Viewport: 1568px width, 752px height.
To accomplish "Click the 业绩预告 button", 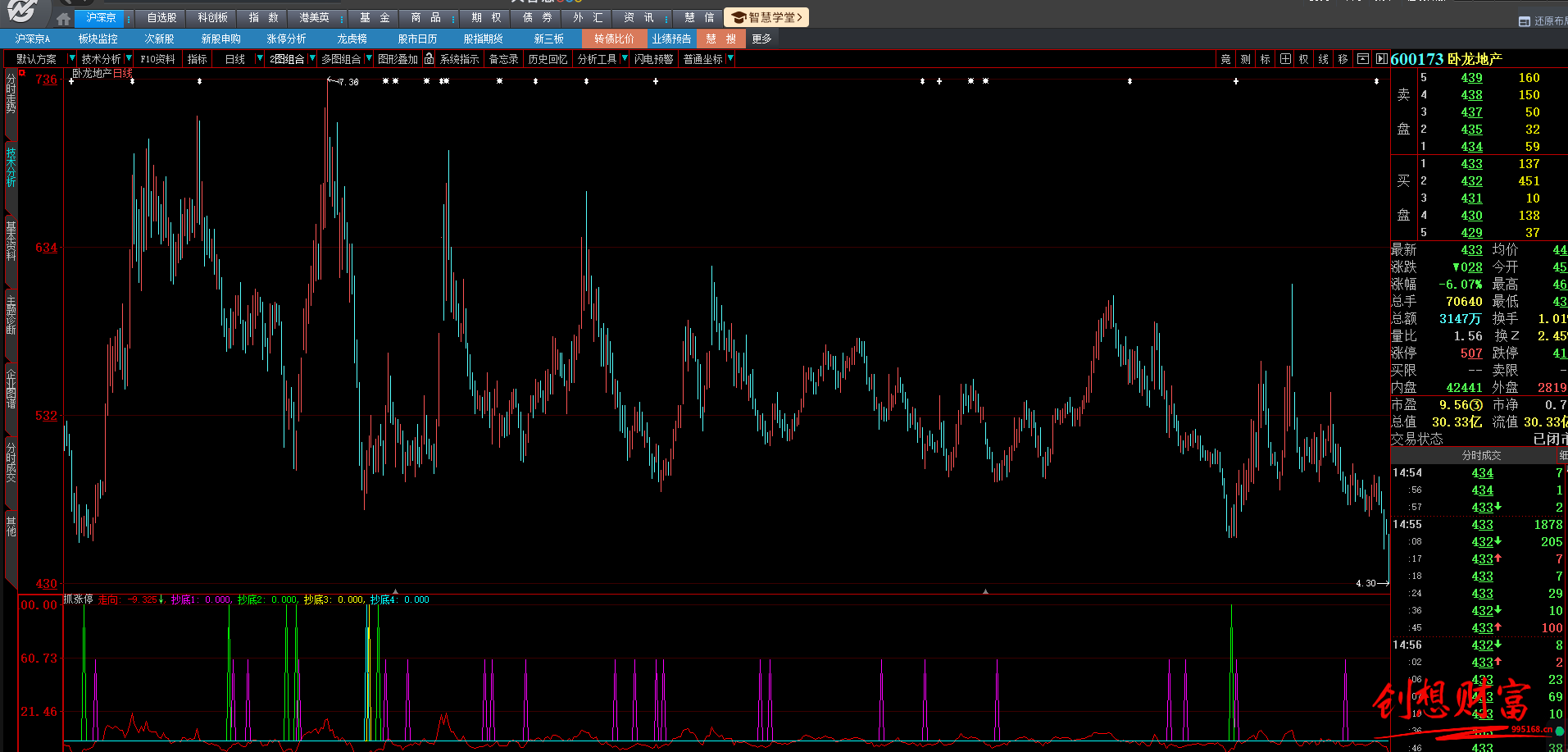I will [672, 39].
